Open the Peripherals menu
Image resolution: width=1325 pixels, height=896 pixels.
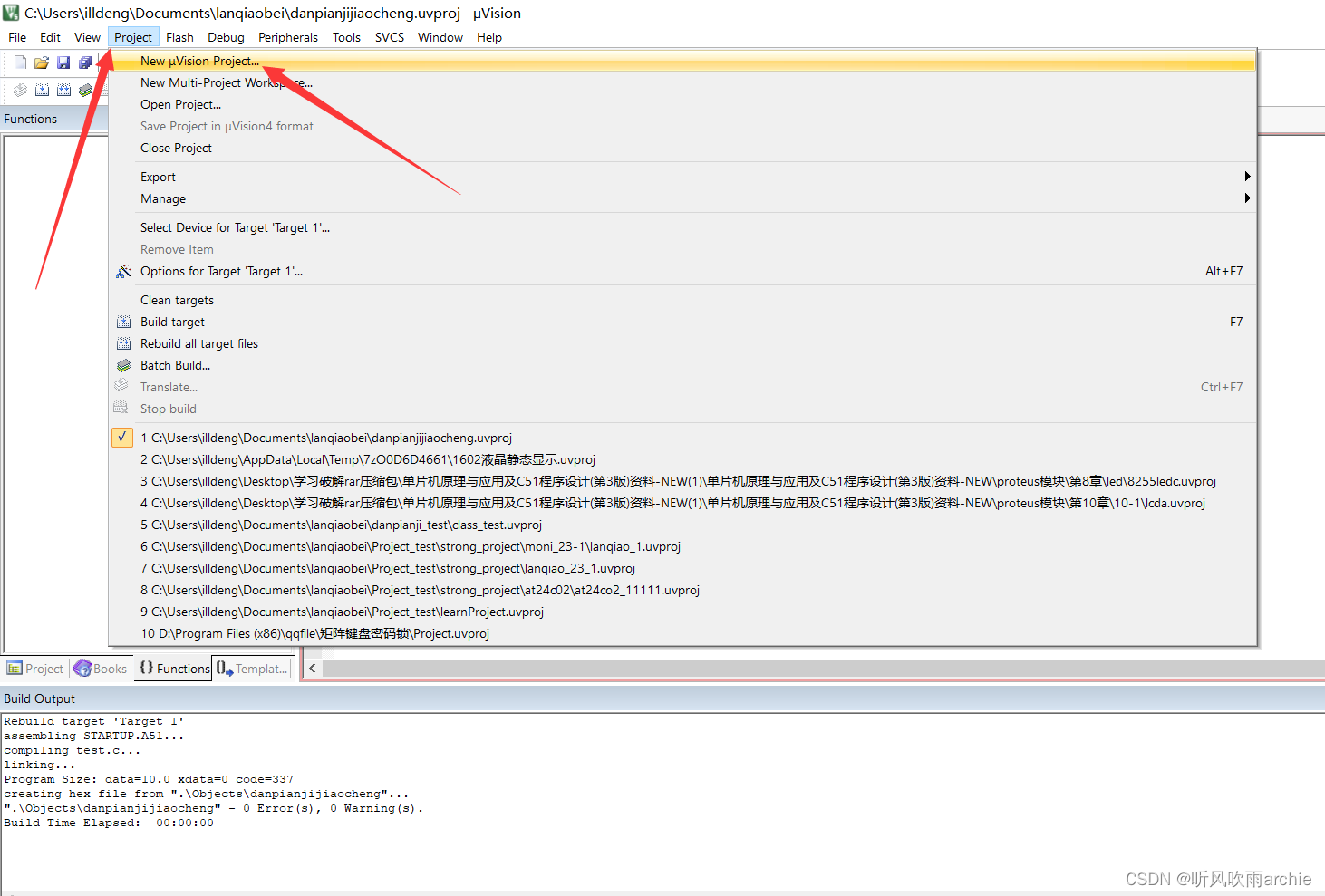288,37
